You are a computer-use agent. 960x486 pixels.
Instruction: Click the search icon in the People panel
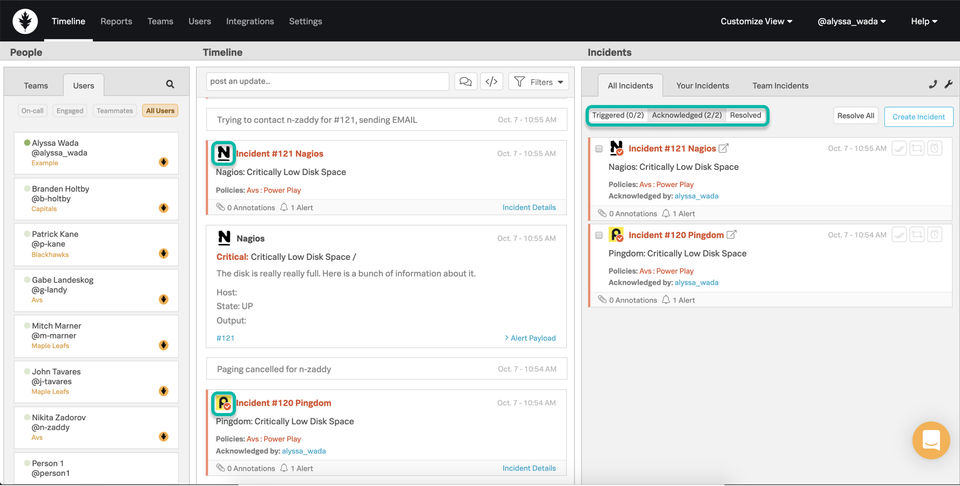(170, 85)
